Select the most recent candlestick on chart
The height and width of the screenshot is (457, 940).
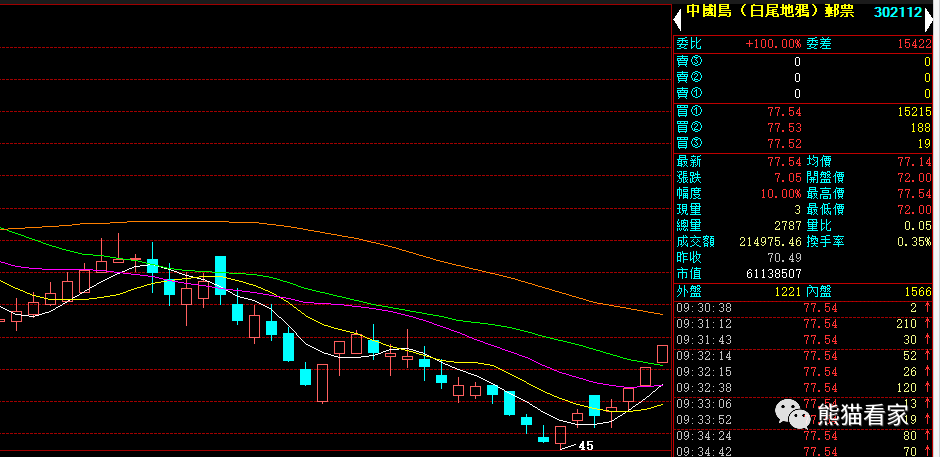662,354
